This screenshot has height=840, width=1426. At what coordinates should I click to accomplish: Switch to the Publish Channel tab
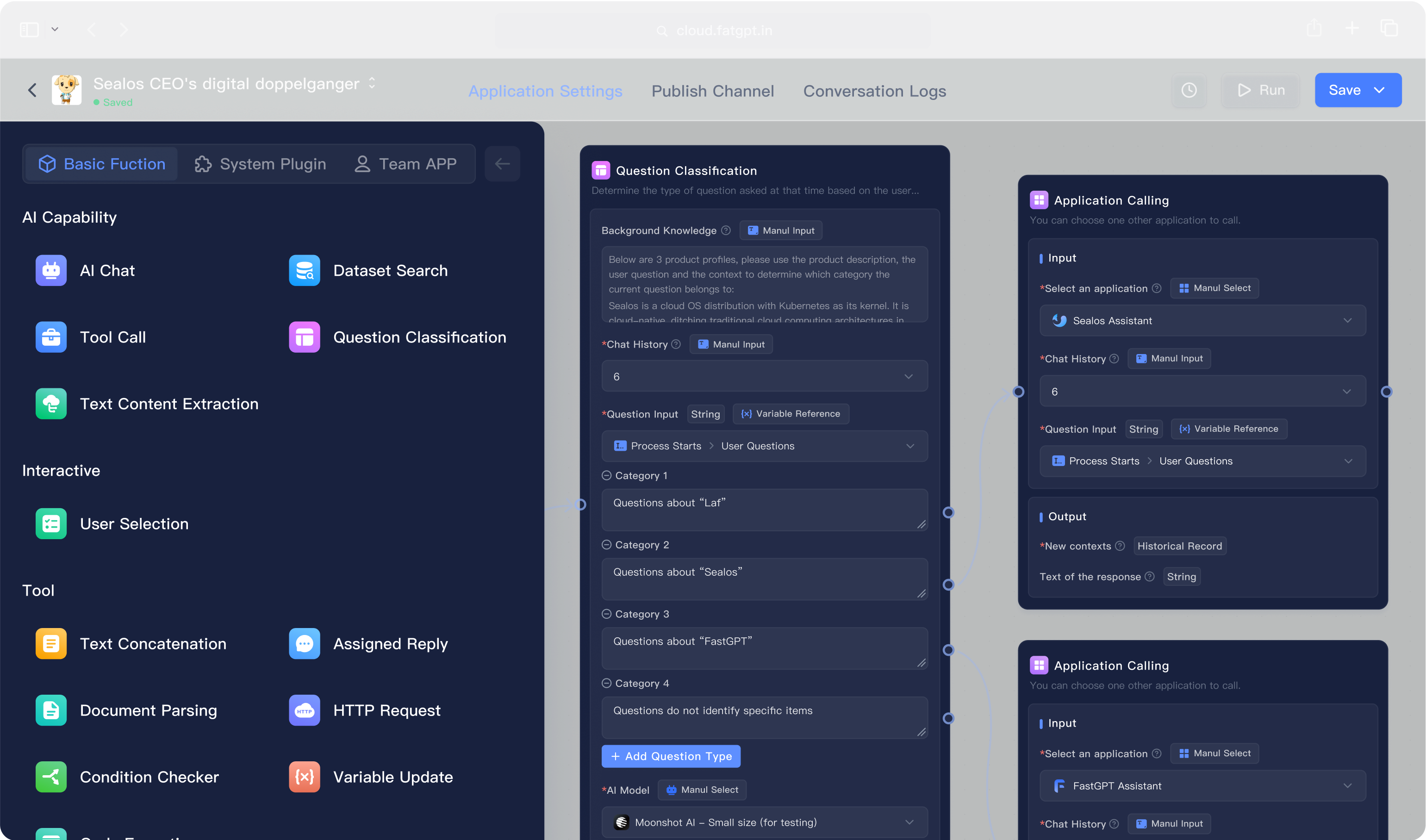tap(712, 91)
